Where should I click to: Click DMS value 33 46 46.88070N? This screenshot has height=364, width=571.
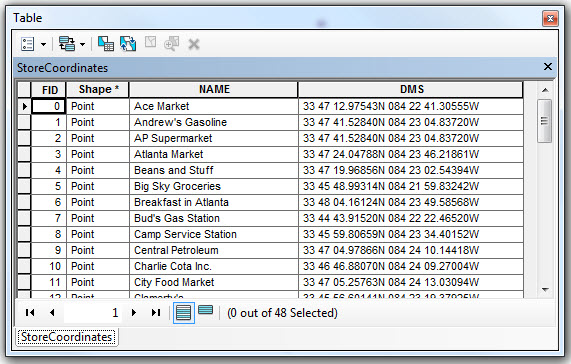click(411, 266)
